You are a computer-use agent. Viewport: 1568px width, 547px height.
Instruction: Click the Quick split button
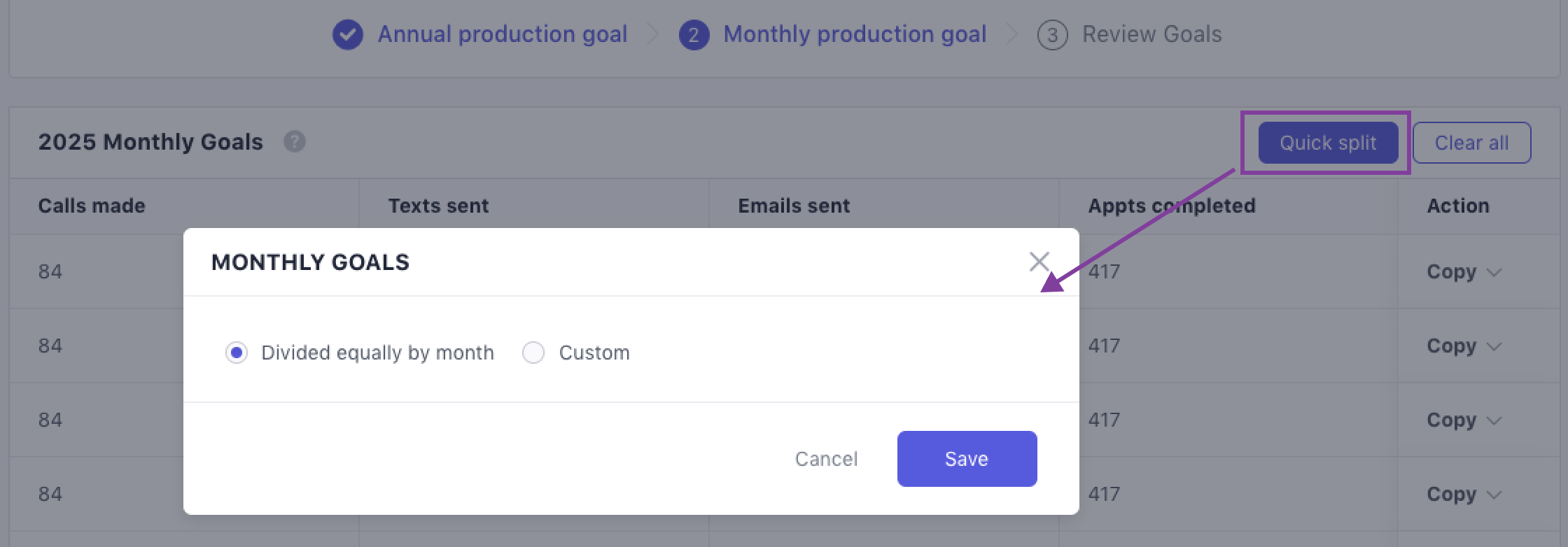click(x=1328, y=143)
